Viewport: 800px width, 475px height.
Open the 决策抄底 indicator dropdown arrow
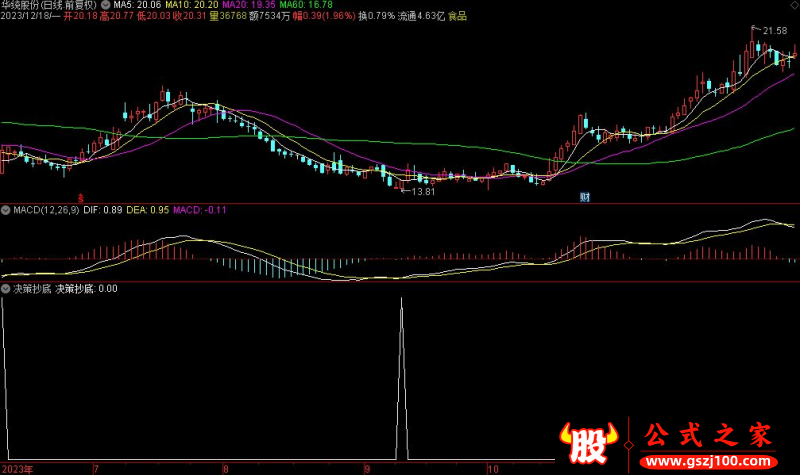click(x=6, y=289)
